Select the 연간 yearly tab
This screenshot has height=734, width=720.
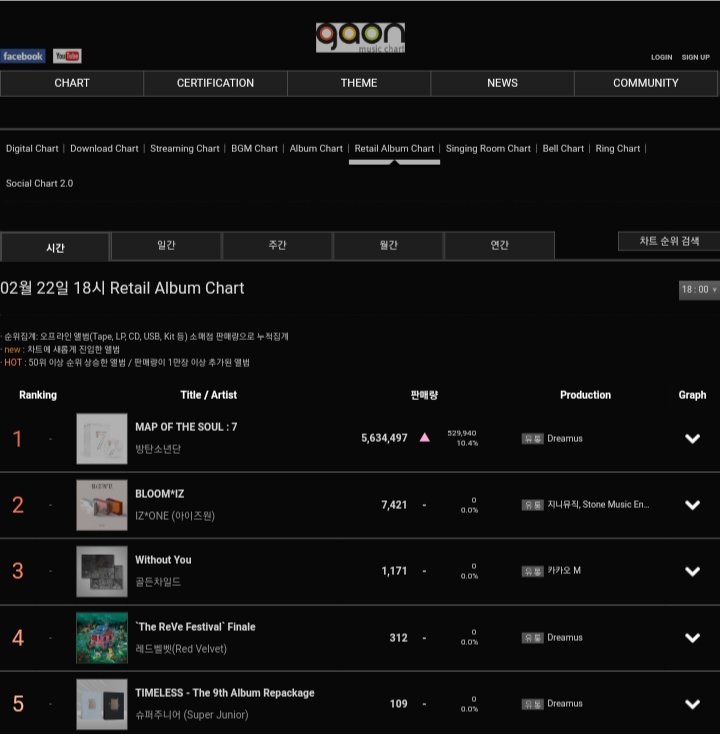pos(499,245)
